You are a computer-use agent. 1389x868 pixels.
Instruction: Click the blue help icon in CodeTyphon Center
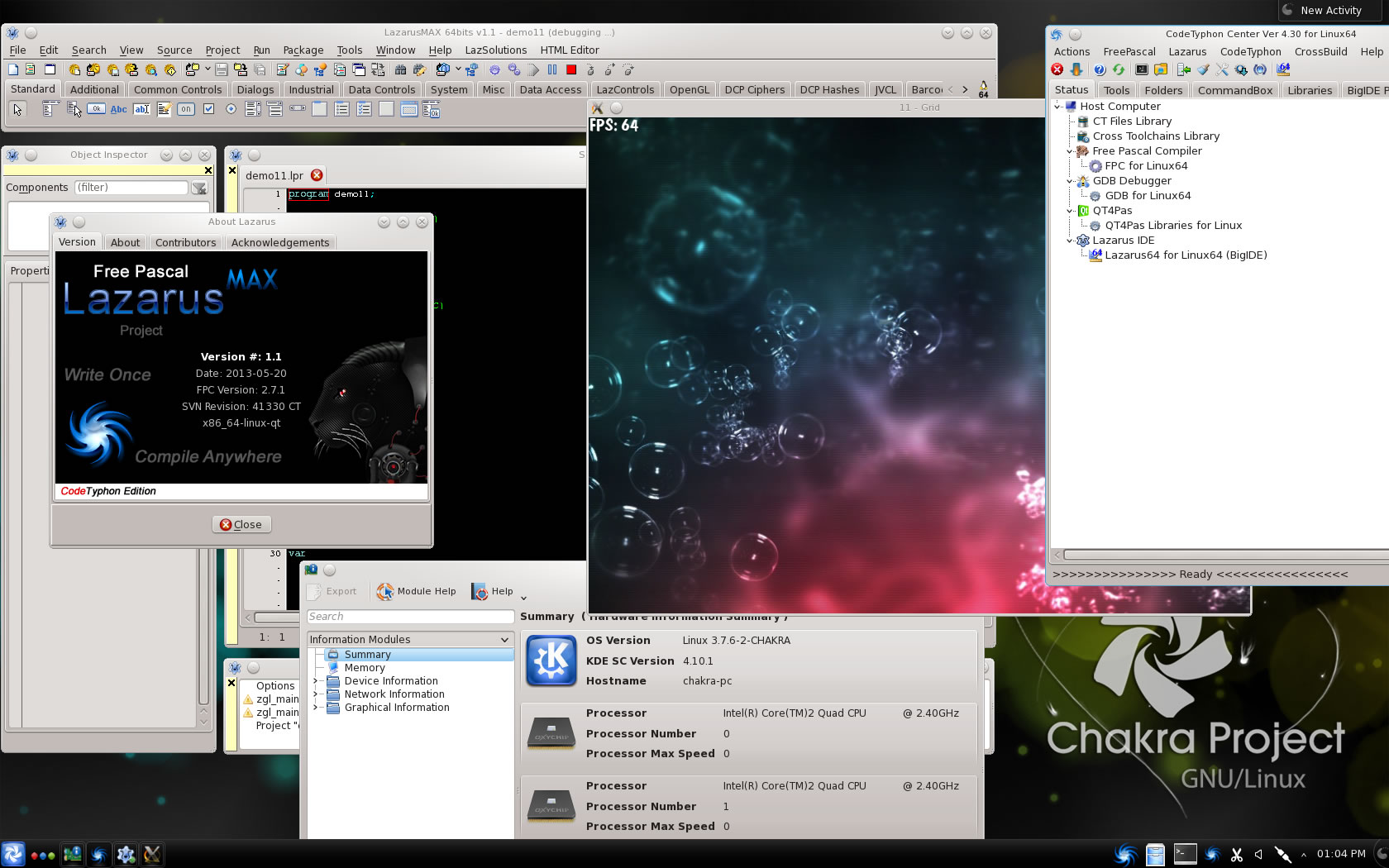pyautogui.click(x=1100, y=69)
